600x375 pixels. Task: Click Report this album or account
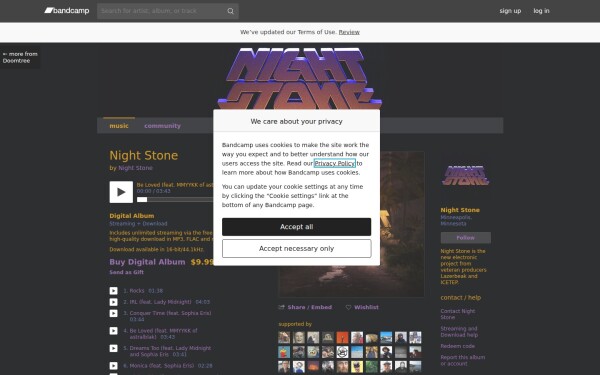tap(463, 360)
